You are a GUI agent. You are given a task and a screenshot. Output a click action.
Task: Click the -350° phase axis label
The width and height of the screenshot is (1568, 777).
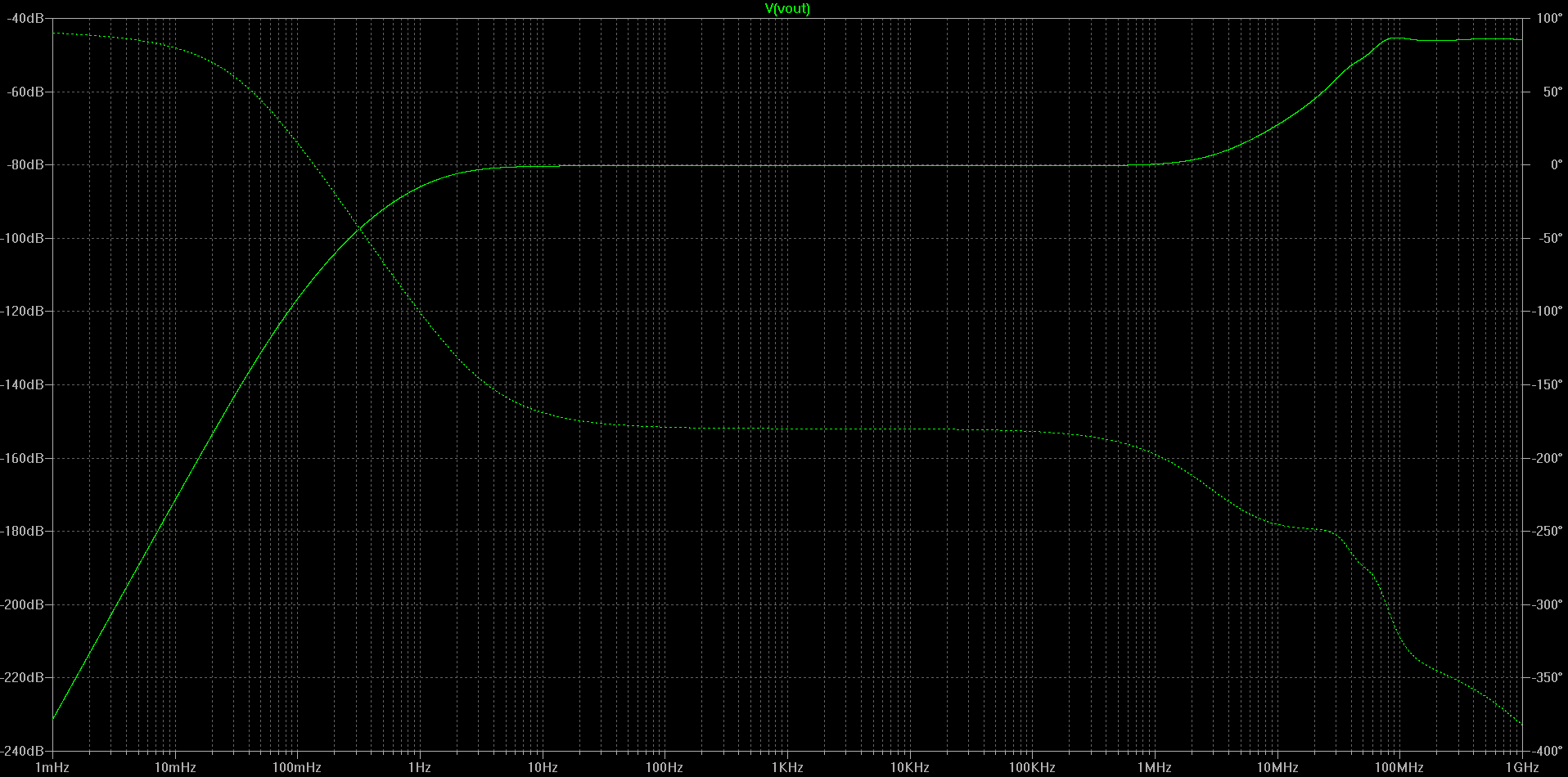point(1548,677)
